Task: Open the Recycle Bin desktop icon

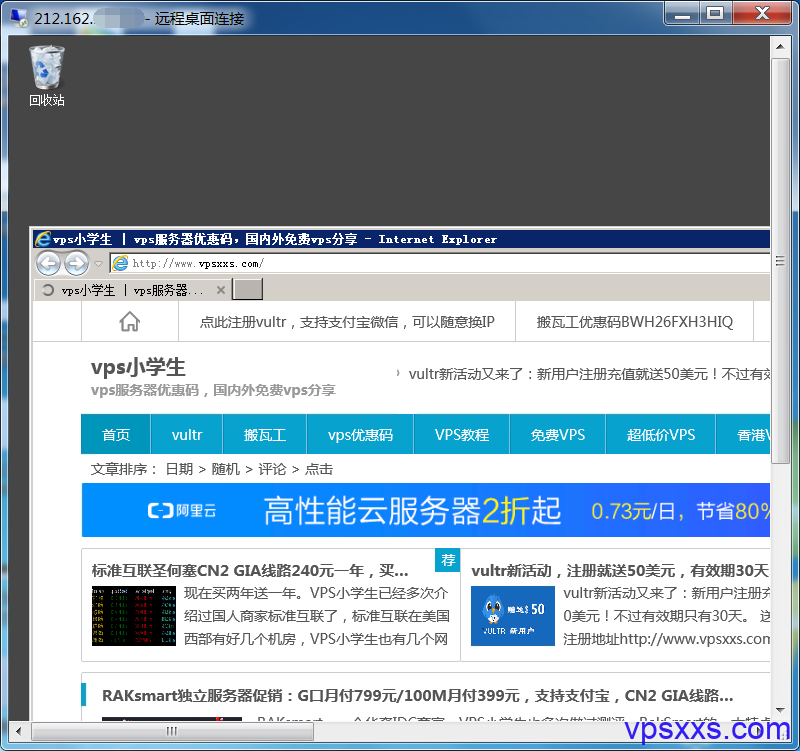Action: (46, 76)
